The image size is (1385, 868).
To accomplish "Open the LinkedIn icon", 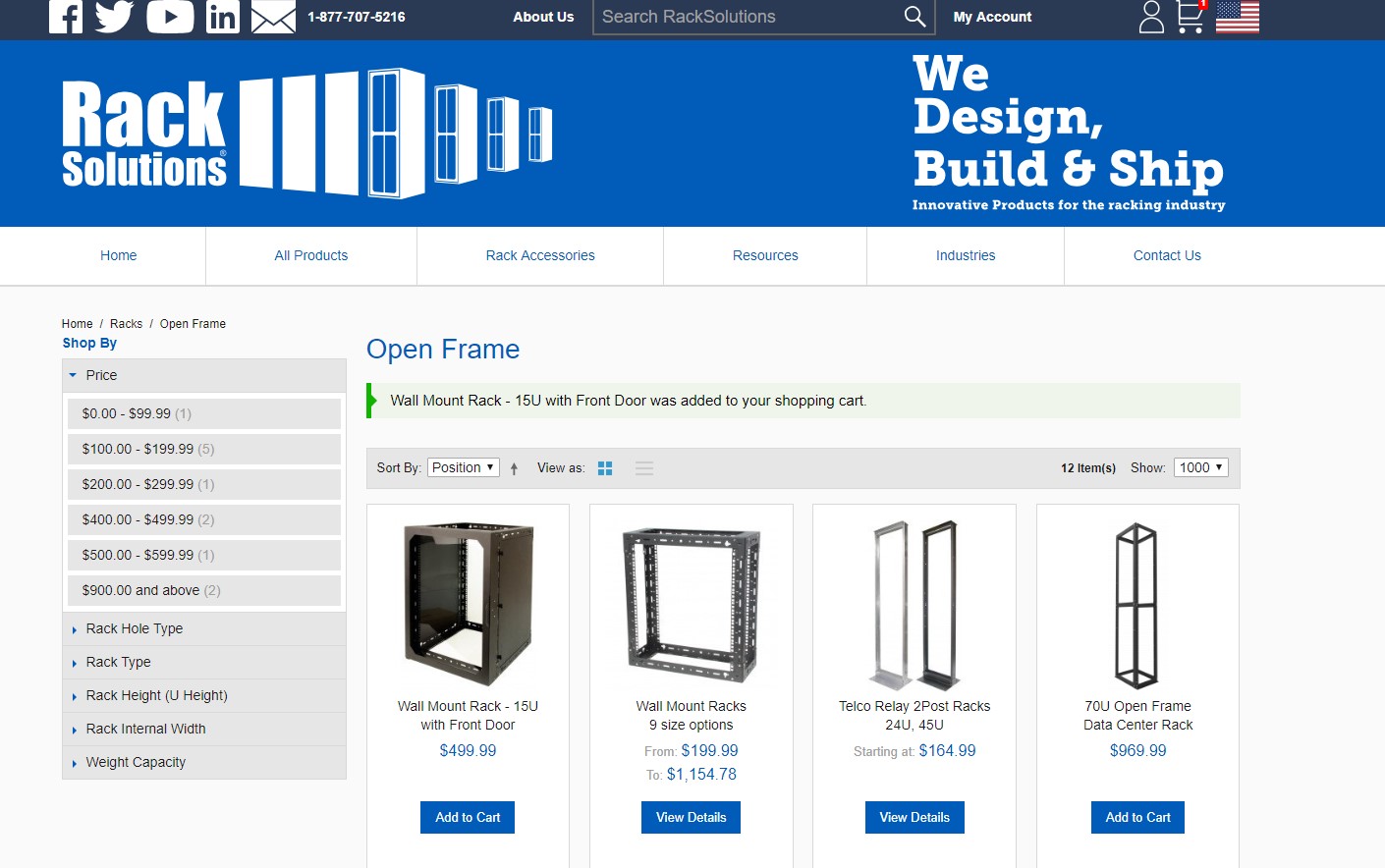I will coord(223,17).
